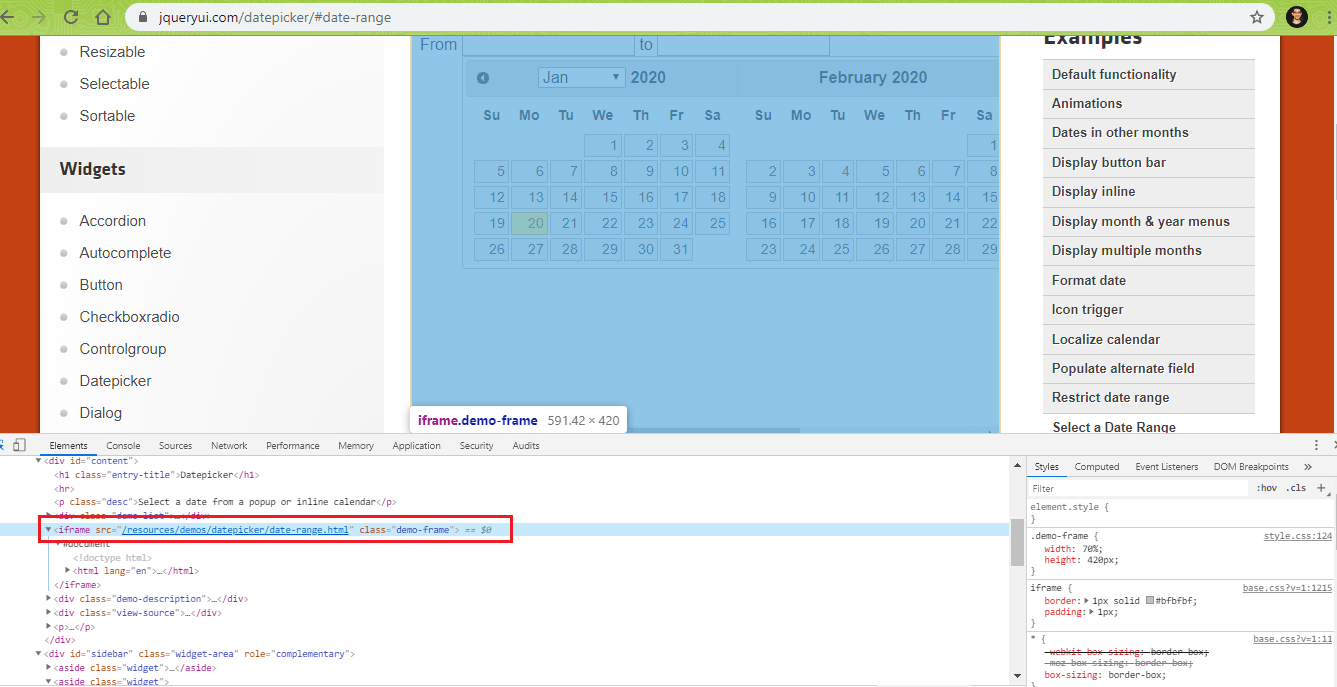The height and width of the screenshot is (687, 1337).
Task: Expand the border property disclosure triangle
Action: (1086, 601)
